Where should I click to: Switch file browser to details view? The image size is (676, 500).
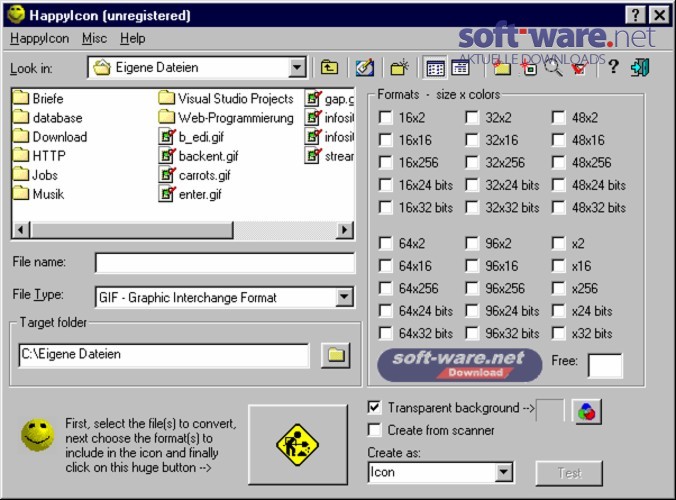(x=460, y=68)
